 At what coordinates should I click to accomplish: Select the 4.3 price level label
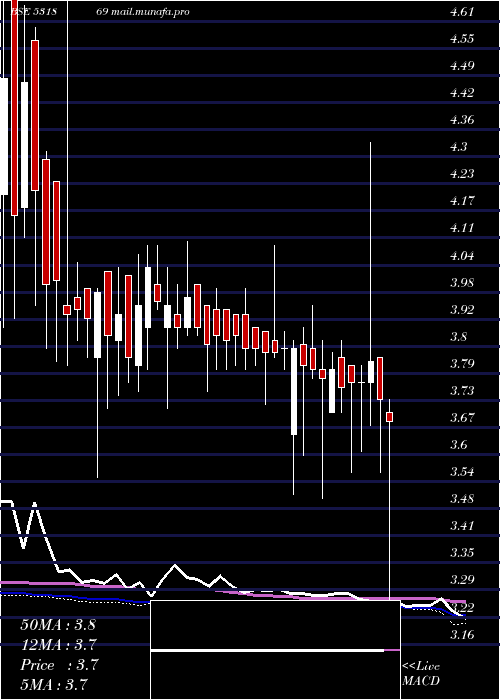click(458, 146)
